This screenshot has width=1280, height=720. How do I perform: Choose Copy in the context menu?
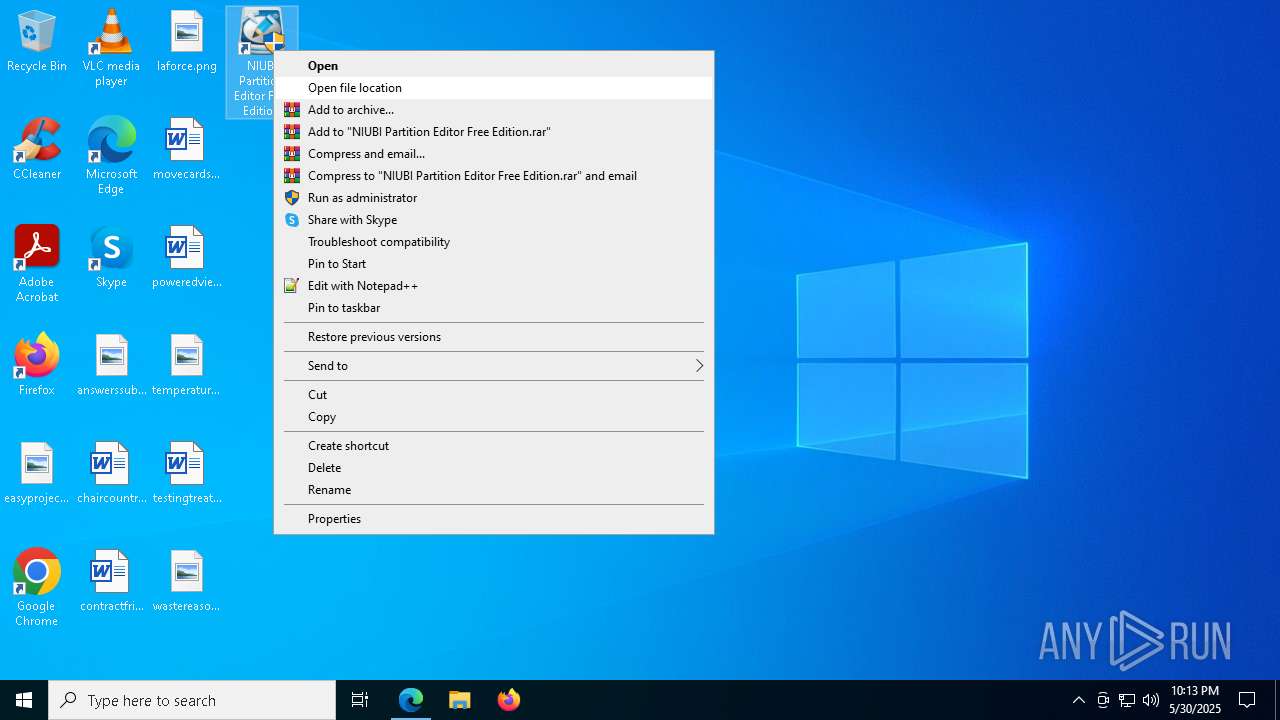[494, 417]
